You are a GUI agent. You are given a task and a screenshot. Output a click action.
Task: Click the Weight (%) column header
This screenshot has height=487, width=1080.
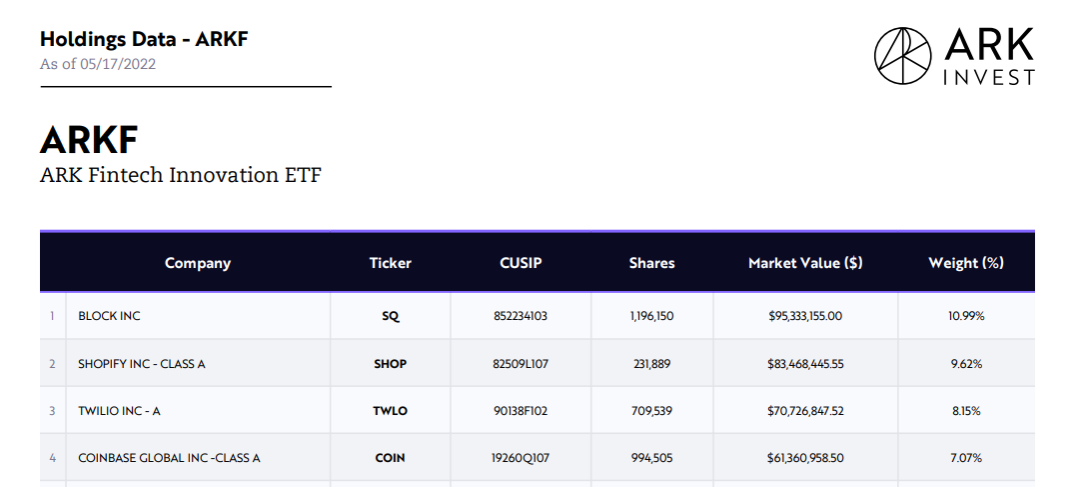[966, 263]
